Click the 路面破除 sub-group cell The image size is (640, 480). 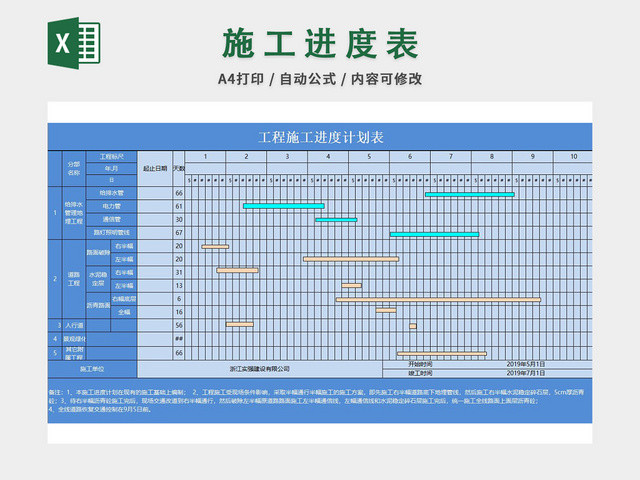click(98, 253)
